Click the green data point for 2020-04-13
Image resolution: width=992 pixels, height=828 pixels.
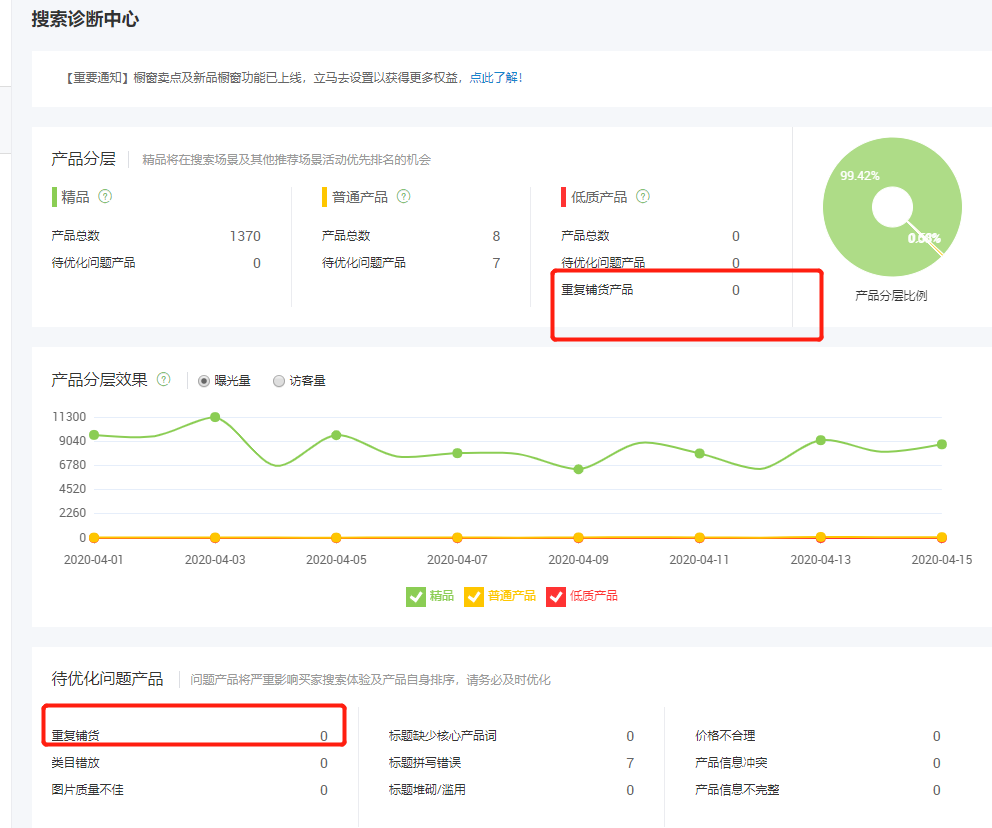tap(821, 440)
